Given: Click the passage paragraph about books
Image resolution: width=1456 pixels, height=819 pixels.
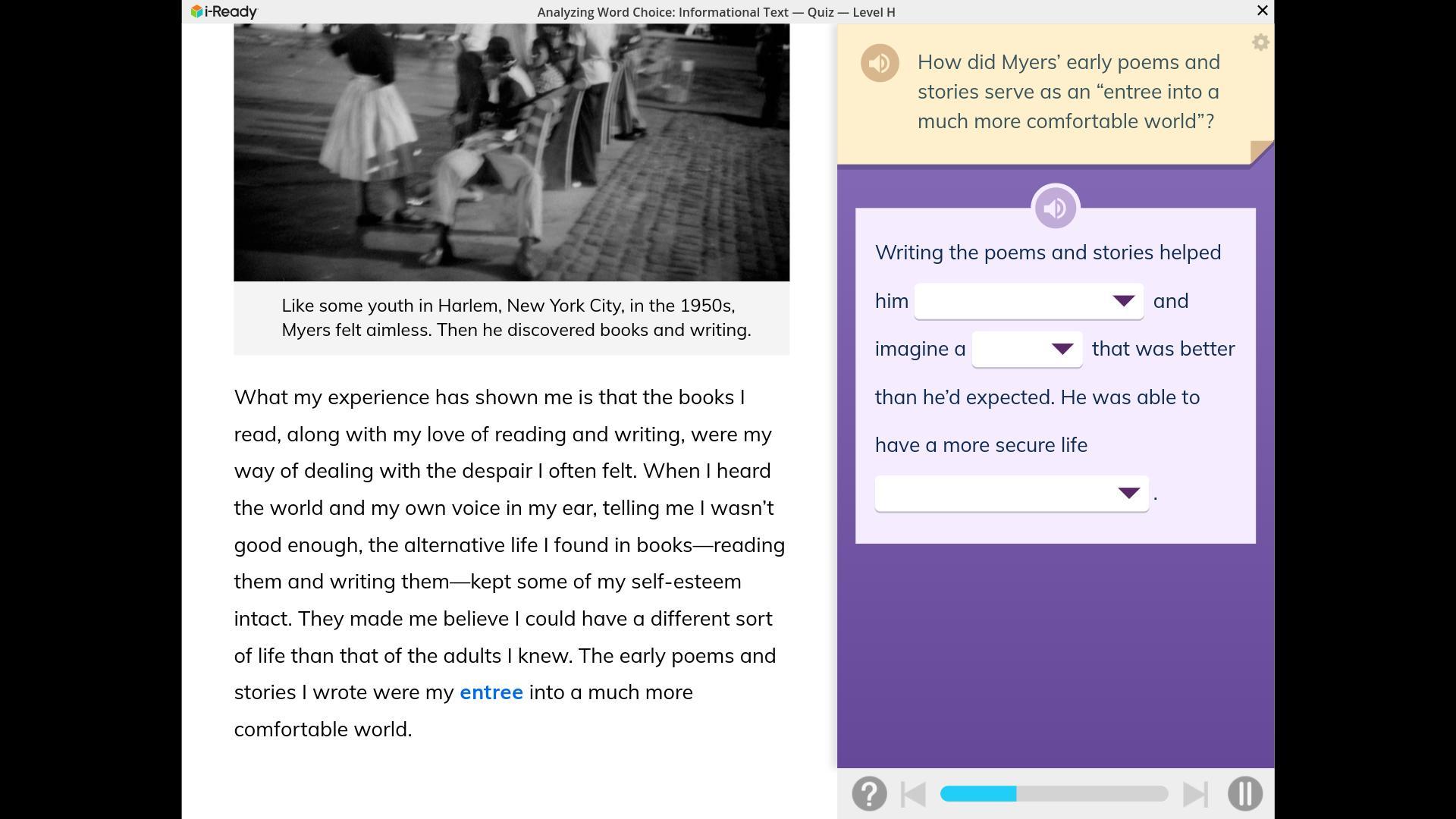Looking at the screenshot, I should point(508,563).
